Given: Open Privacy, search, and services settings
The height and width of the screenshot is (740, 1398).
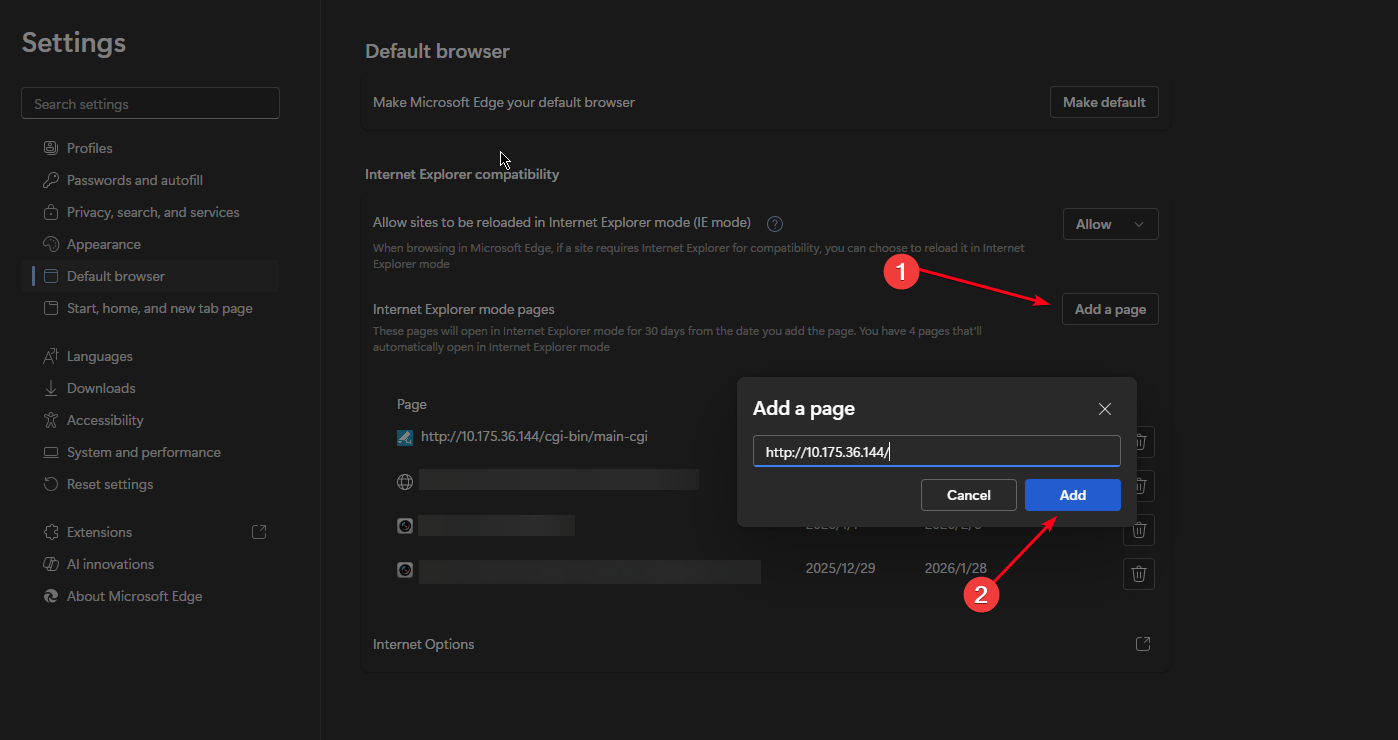Looking at the screenshot, I should 152,212.
